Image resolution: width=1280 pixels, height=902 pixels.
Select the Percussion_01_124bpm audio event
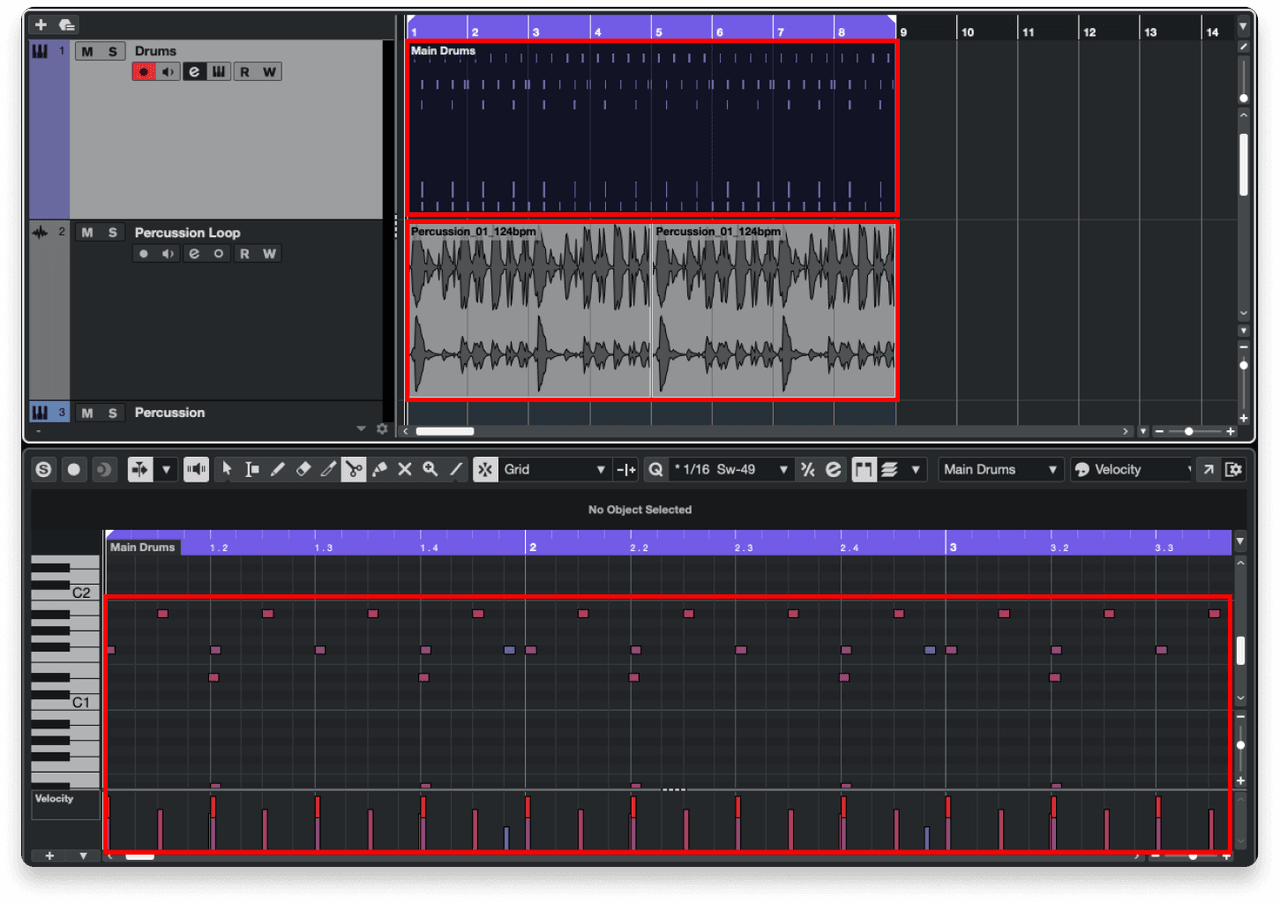(x=530, y=310)
